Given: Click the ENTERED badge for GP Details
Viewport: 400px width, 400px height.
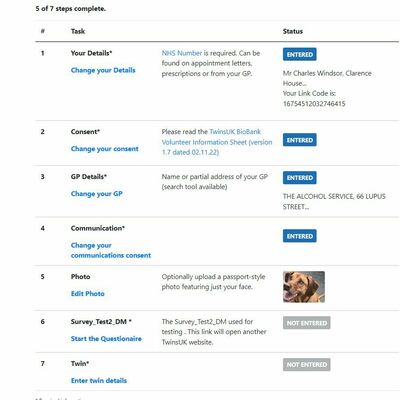Looking at the screenshot, I should point(300,178).
